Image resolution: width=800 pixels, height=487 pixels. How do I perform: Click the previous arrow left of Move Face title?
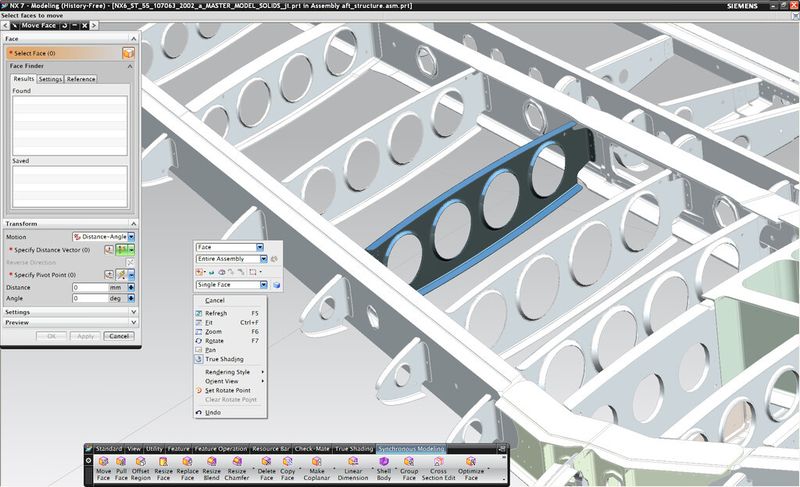(5, 25)
